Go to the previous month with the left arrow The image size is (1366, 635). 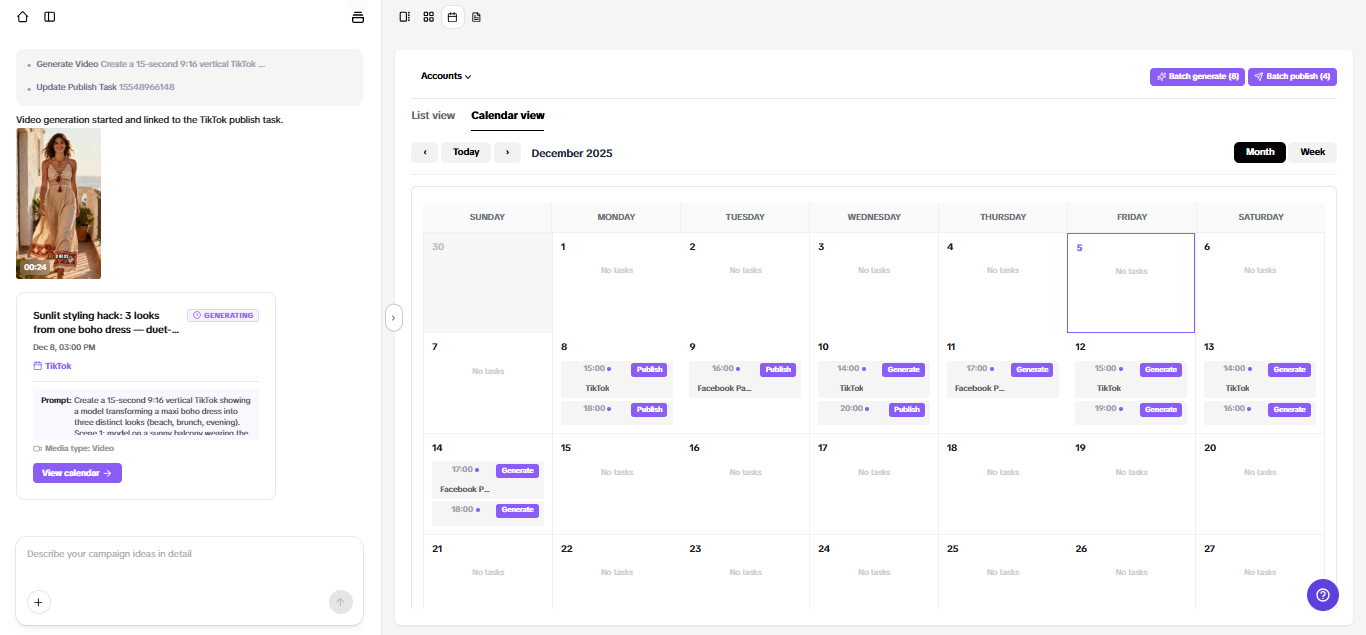point(424,152)
